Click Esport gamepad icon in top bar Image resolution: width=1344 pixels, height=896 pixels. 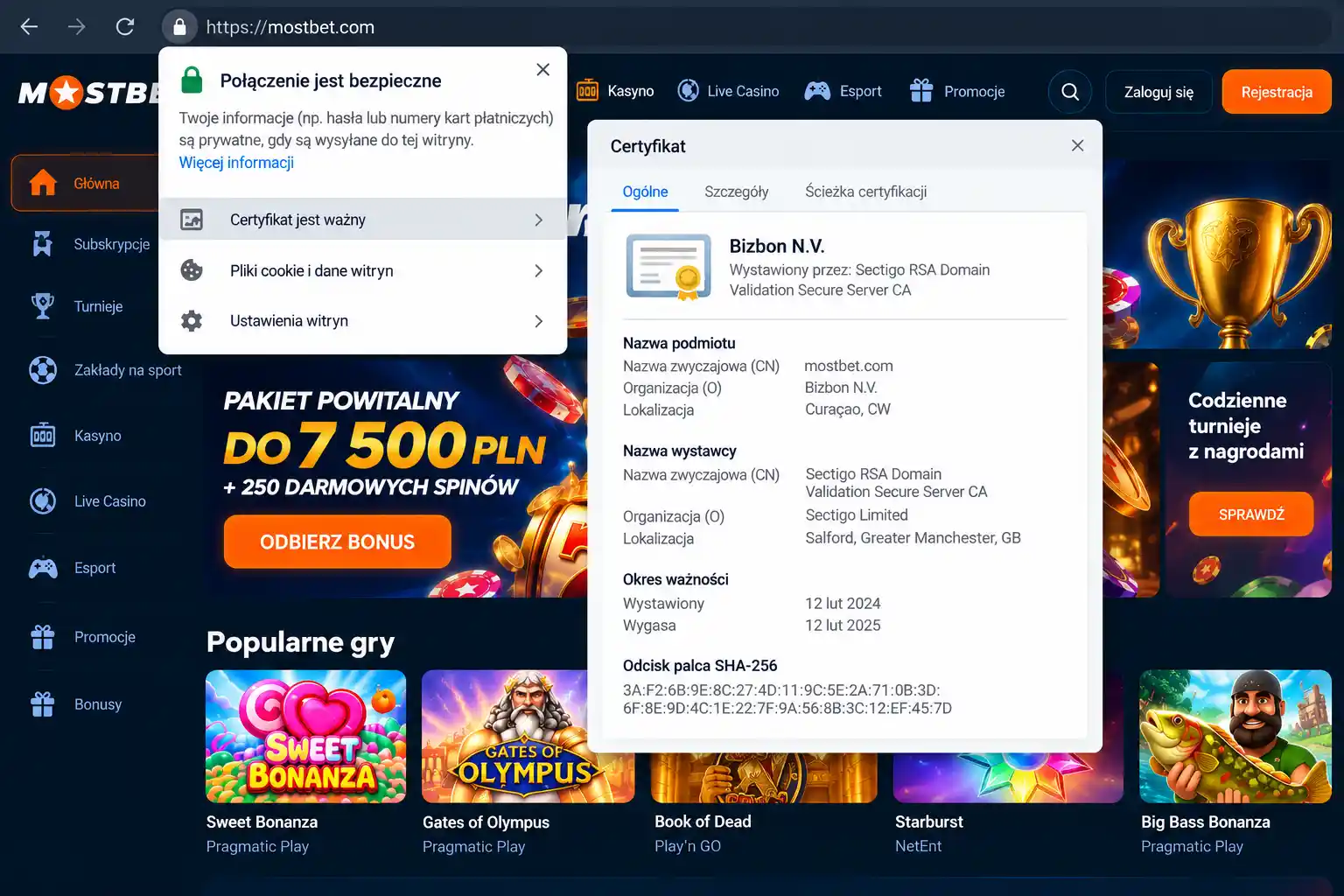pos(817,91)
